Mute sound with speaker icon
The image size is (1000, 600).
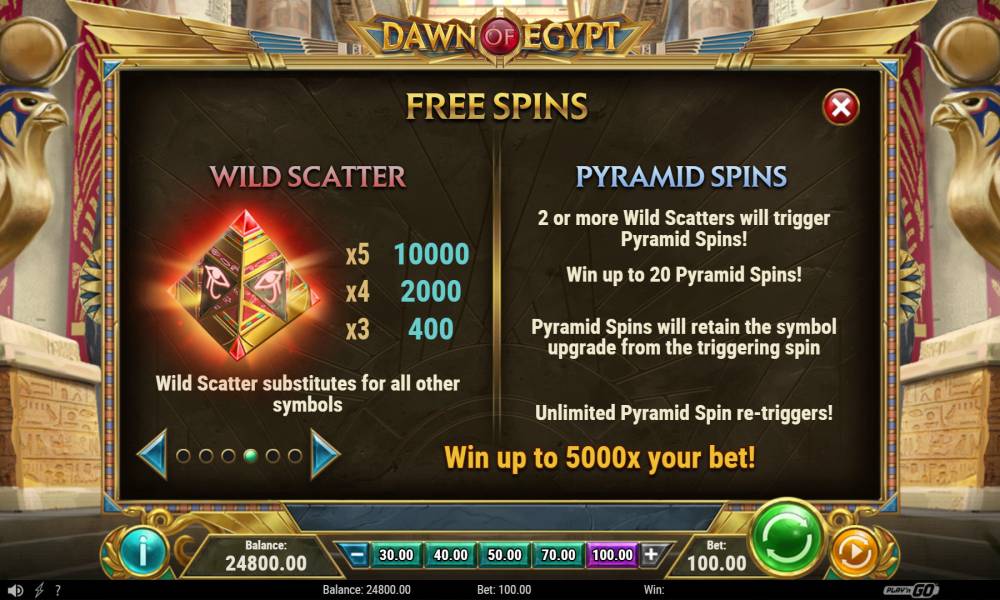point(15,590)
